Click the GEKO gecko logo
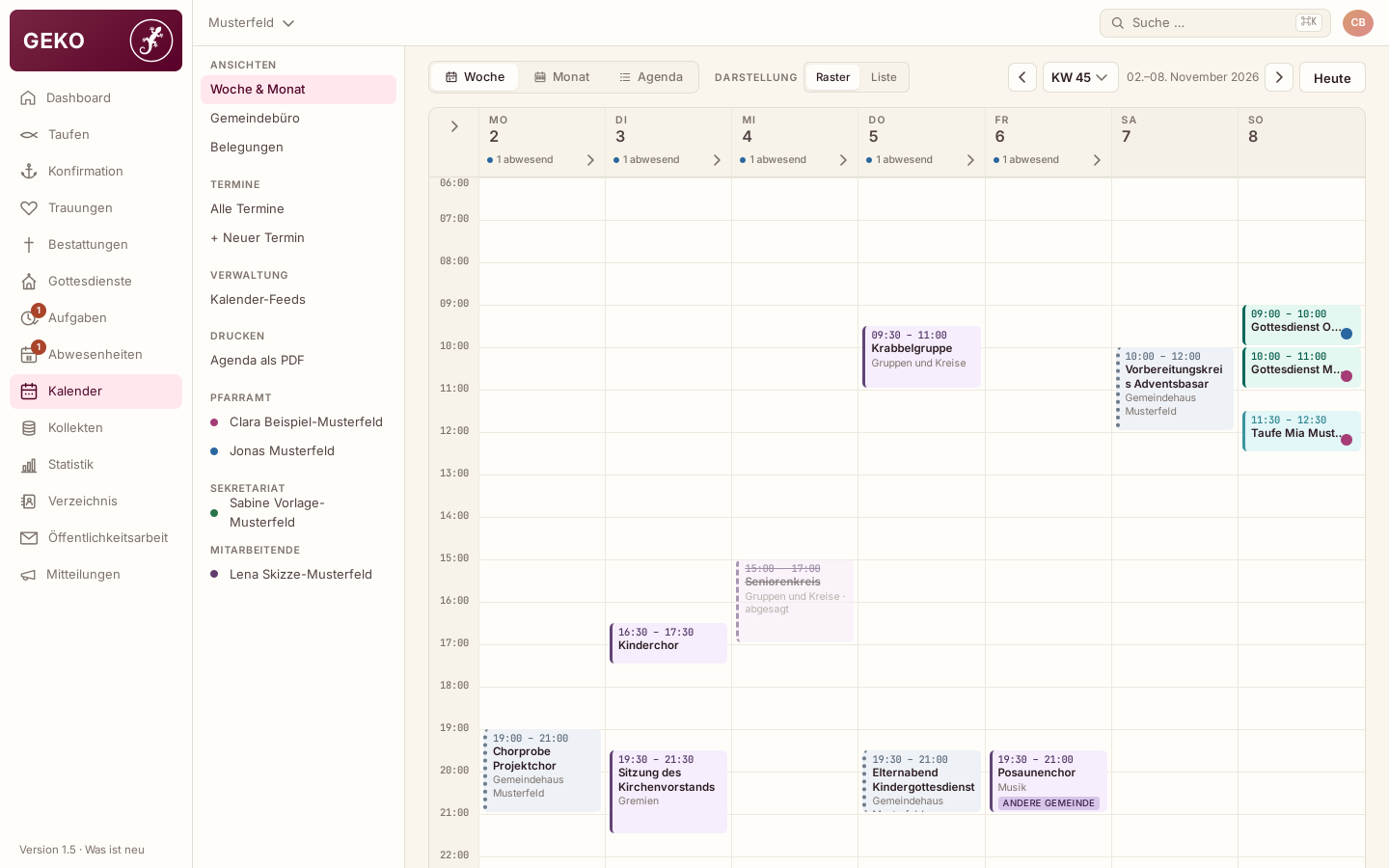 pyautogui.click(x=151, y=41)
